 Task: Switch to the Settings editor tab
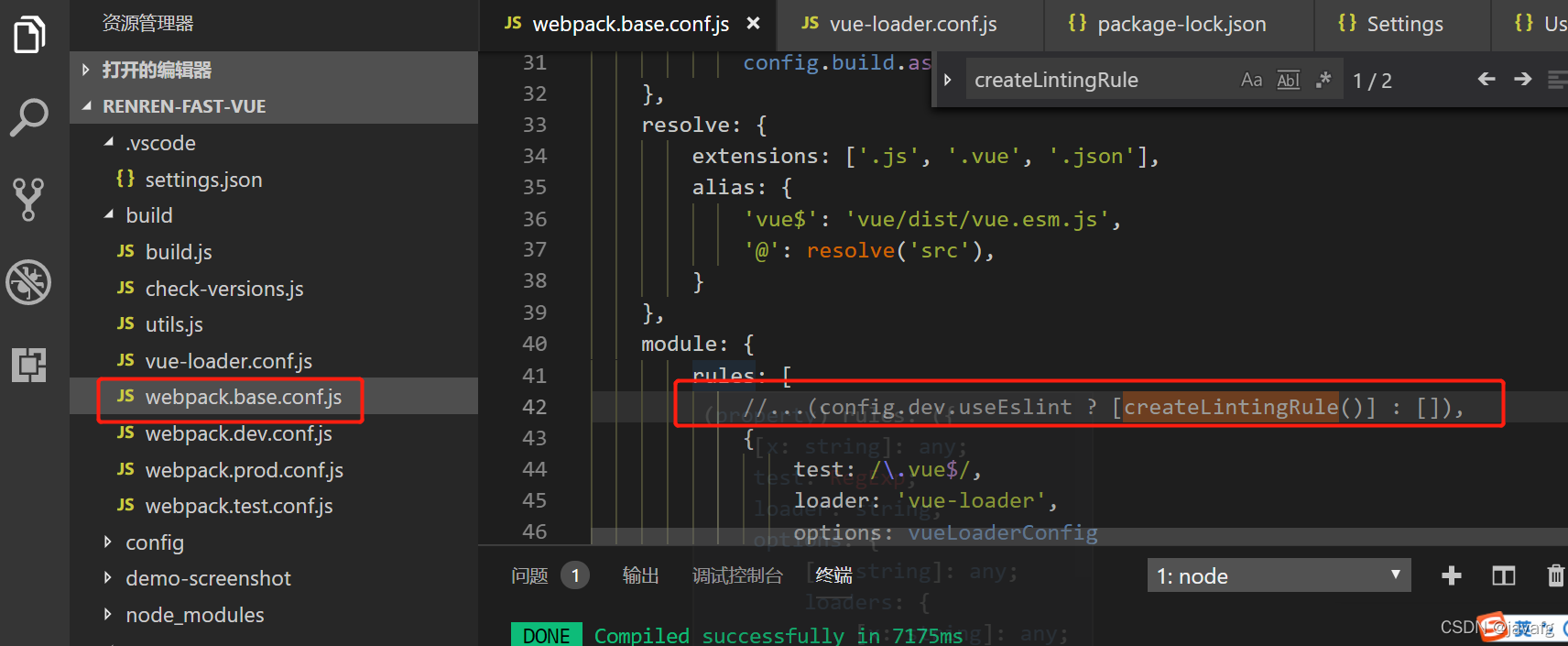[x=1402, y=25]
